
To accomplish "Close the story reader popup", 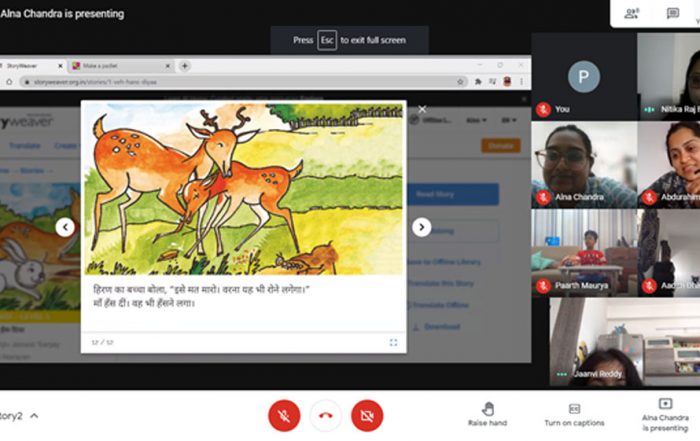I will 422,109.
